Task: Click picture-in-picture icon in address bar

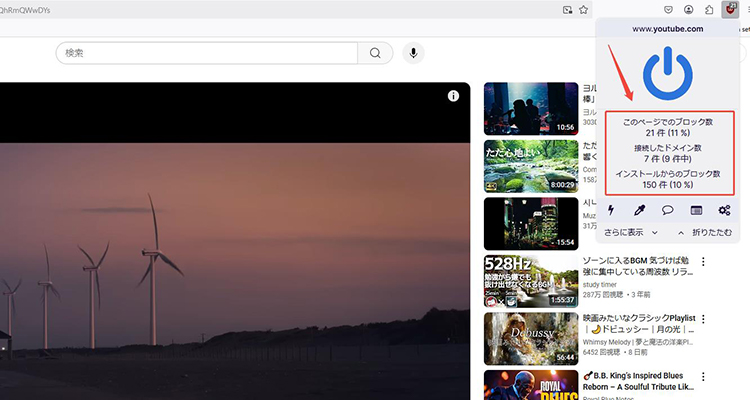Action: (567, 10)
